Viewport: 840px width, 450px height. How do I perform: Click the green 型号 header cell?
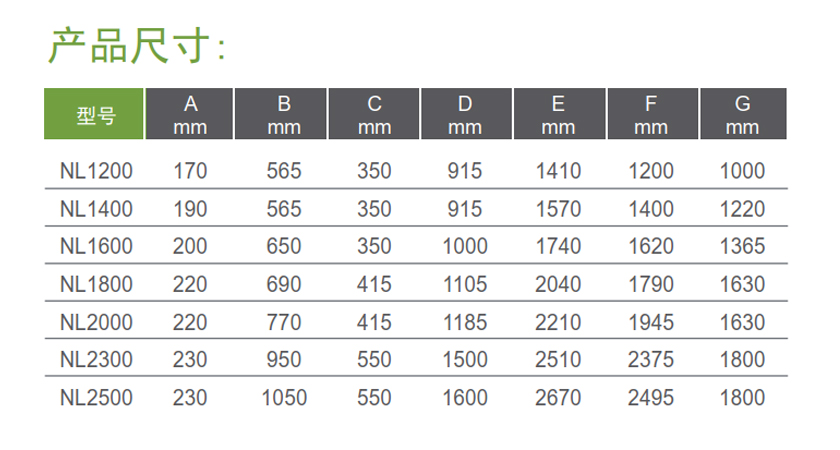(94, 114)
